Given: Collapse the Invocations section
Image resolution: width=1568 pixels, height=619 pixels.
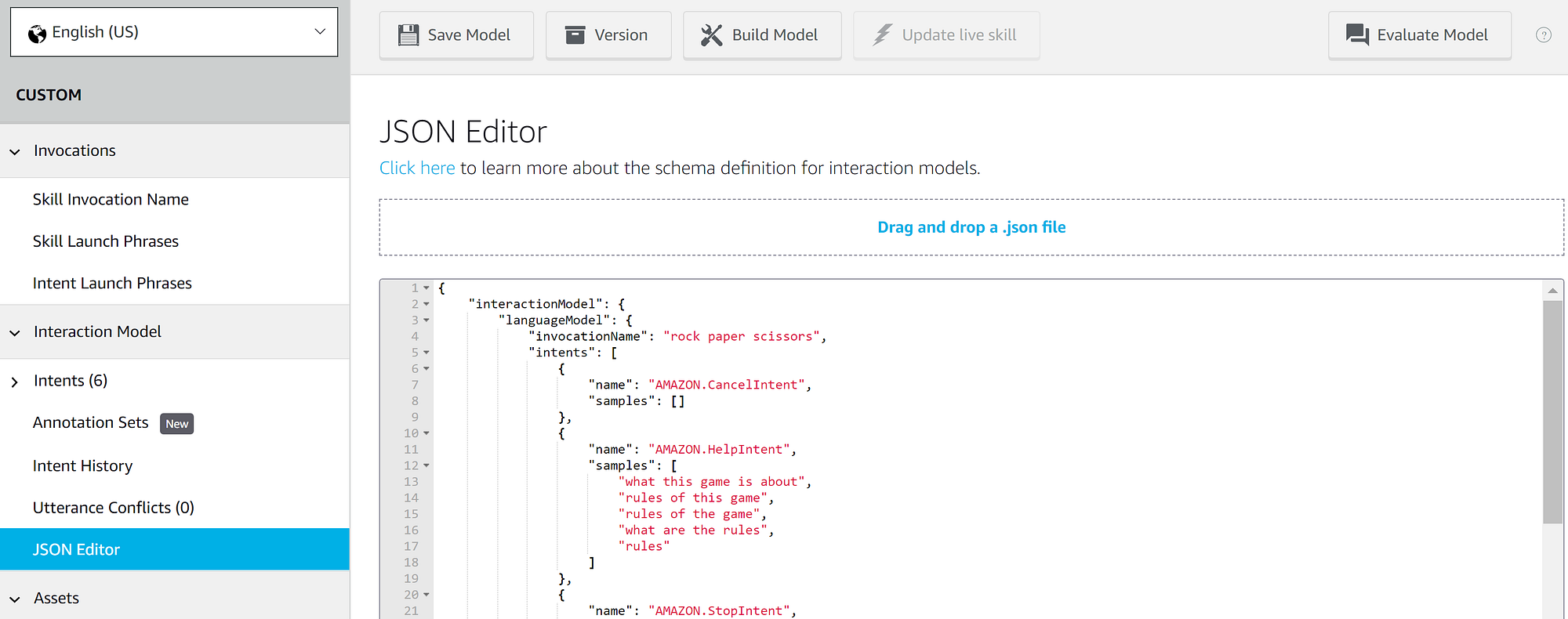Looking at the screenshot, I should (x=15, y=152).
